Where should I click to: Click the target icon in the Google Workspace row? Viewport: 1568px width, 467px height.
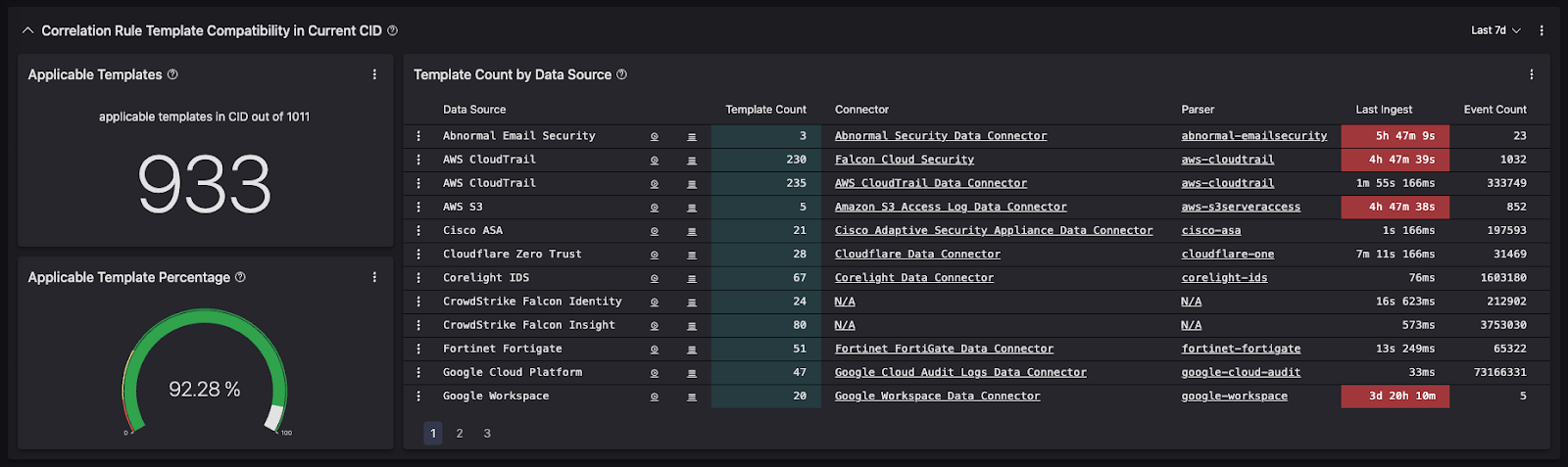coord(655,397)
